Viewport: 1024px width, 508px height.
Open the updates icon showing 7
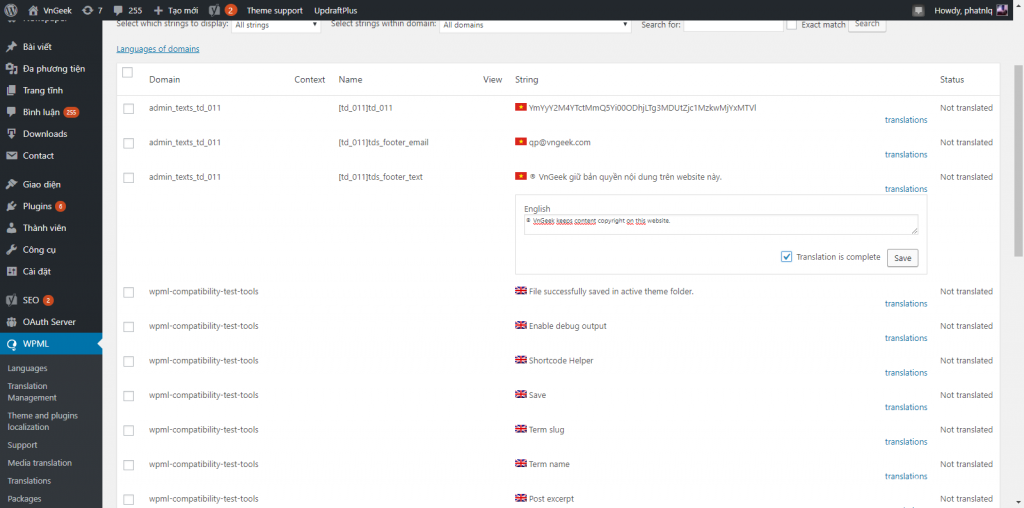88,10
